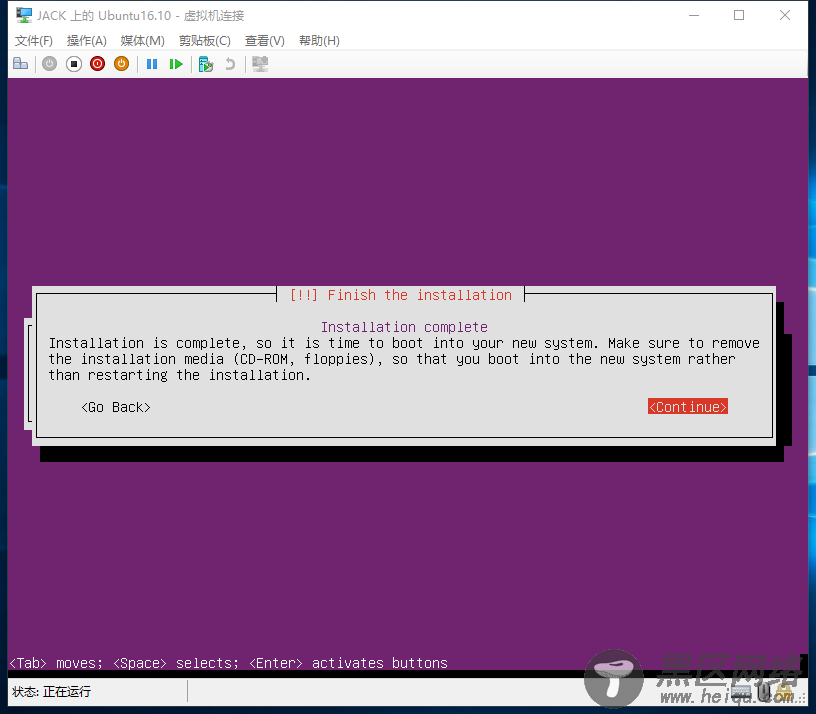Click the Ctrl+Alt+Del keyboard icon
The image size is (816, 714).
20,64
